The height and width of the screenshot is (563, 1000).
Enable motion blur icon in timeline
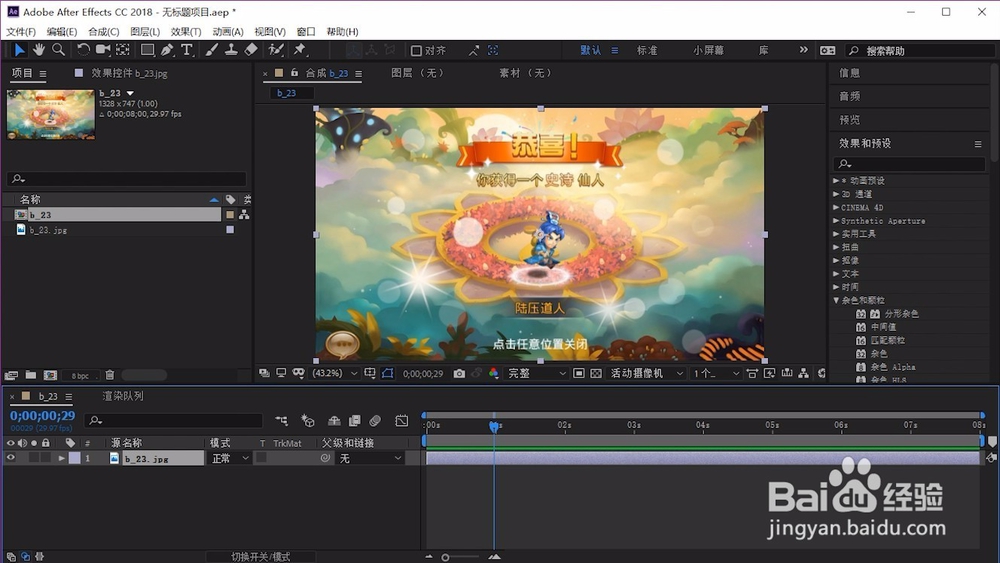(x=375, y=420)
